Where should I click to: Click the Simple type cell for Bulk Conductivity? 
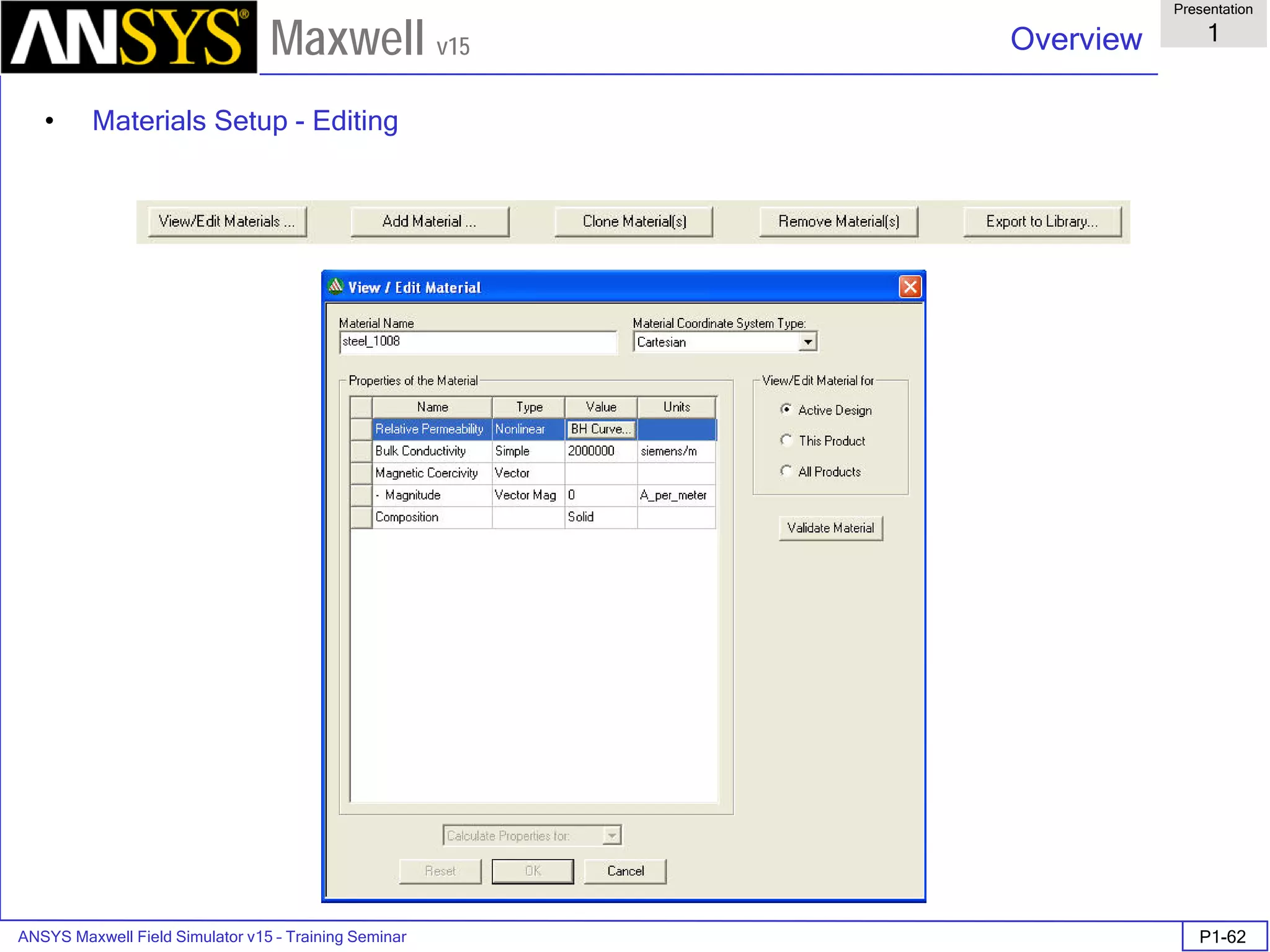[x=528, y=451]
